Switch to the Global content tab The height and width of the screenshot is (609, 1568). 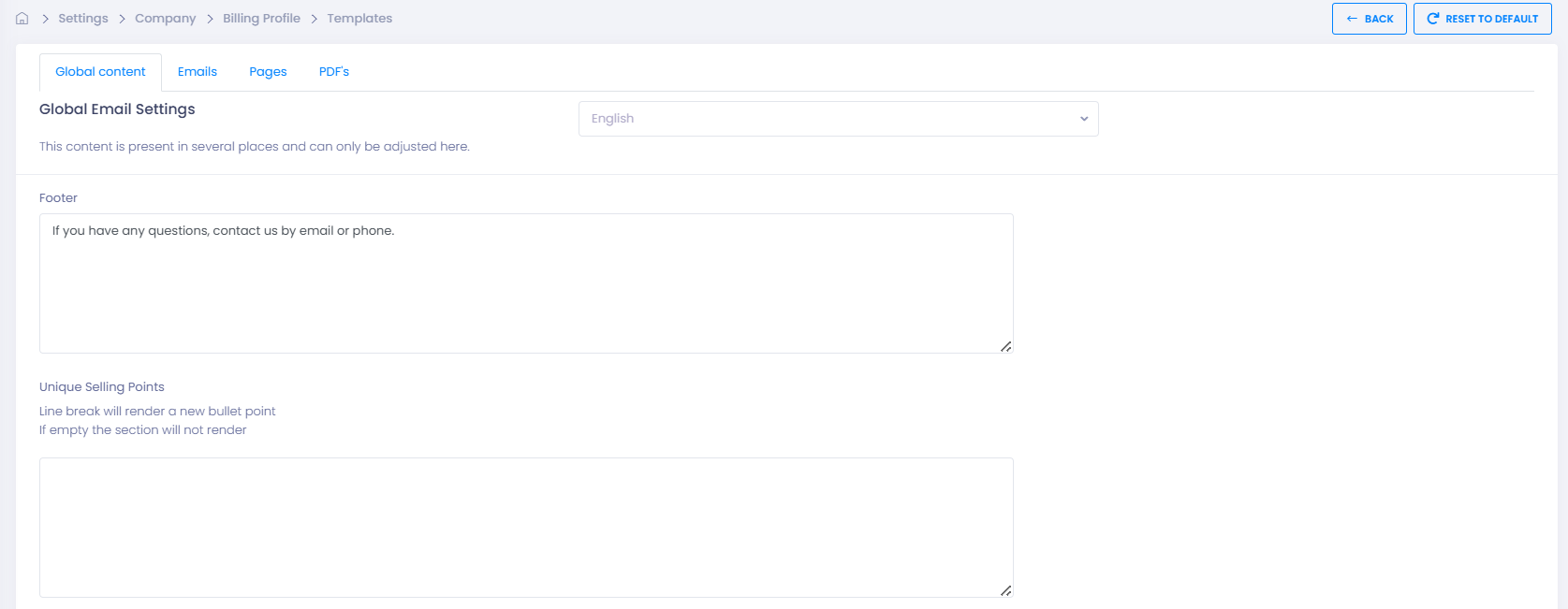(x=100, y=72)
